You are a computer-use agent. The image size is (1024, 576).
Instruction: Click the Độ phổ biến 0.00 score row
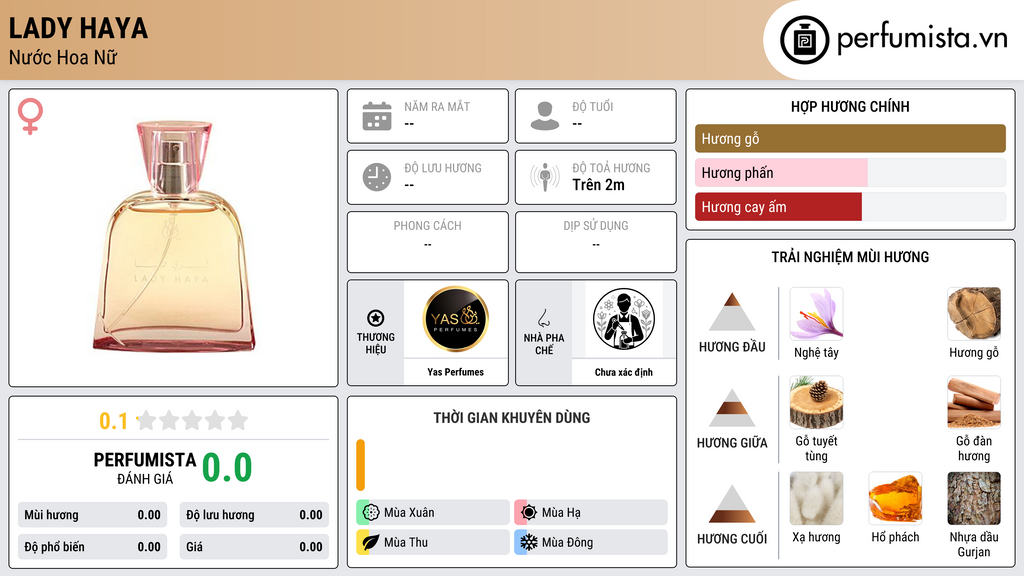pyautogui.click(x=93, y=547)
